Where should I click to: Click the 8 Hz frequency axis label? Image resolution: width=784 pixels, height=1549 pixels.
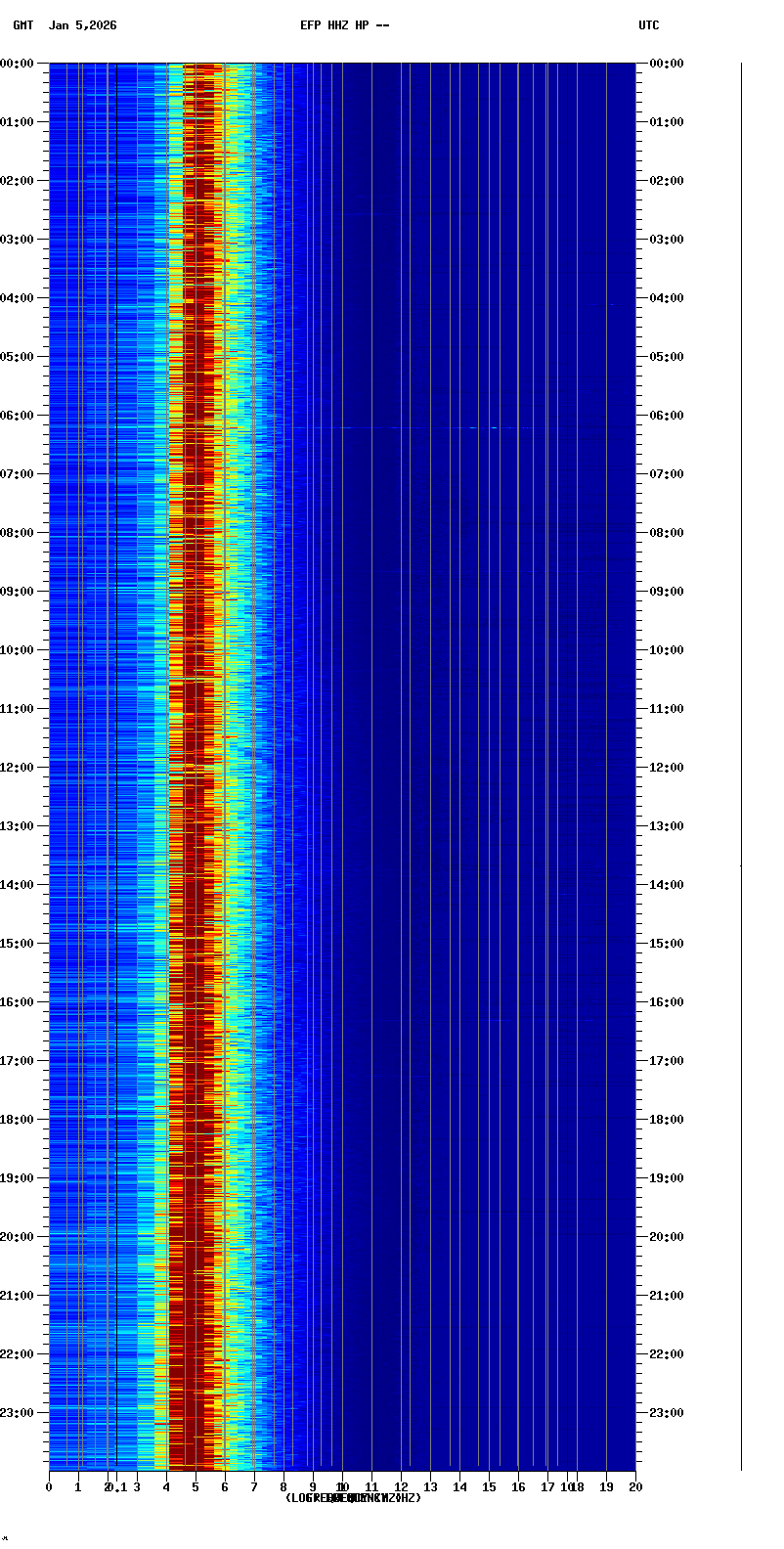[x=283, y=1487]
